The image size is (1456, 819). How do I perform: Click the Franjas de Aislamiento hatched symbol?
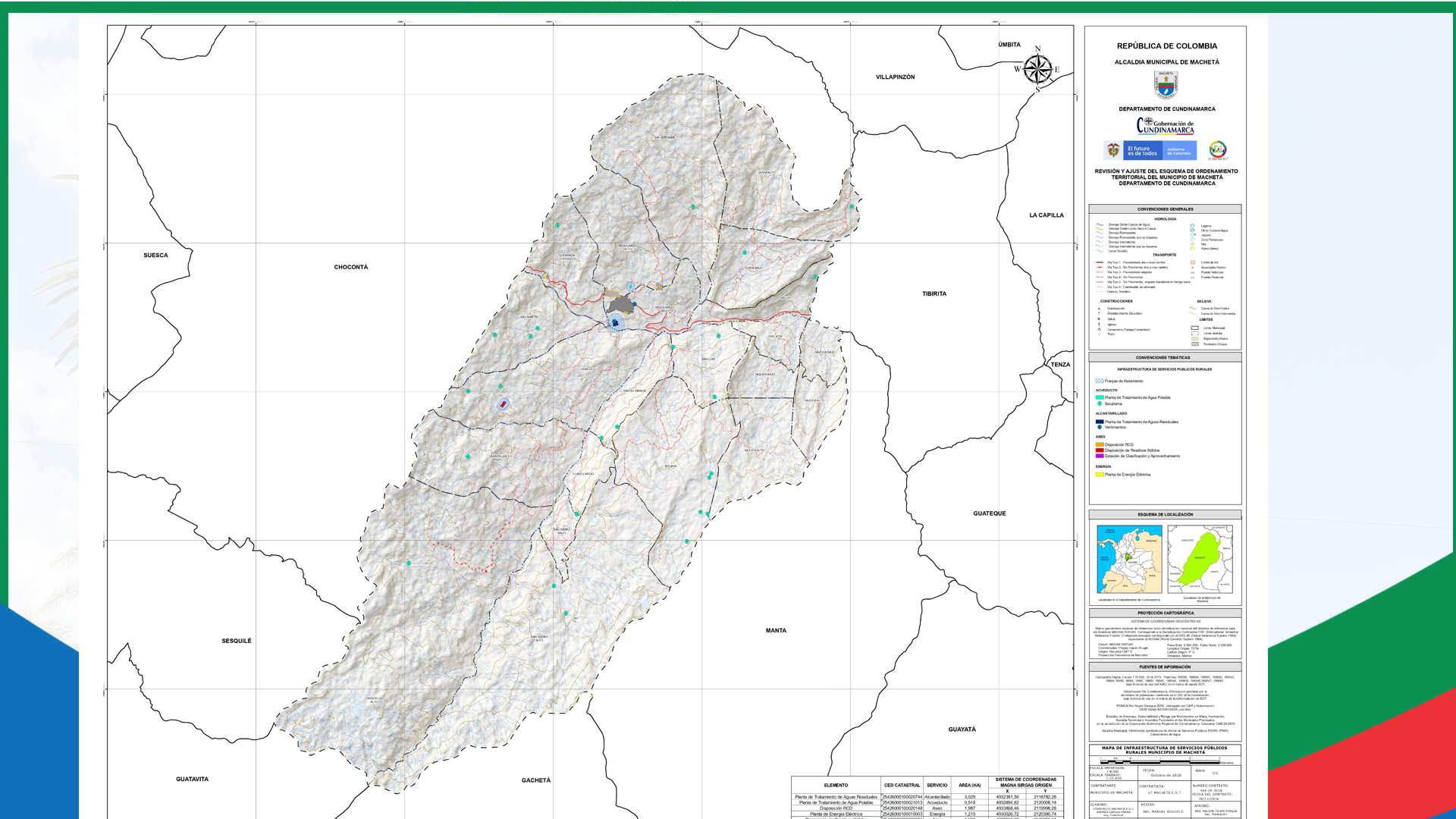pyautogui.click(x=1100, y=381)
